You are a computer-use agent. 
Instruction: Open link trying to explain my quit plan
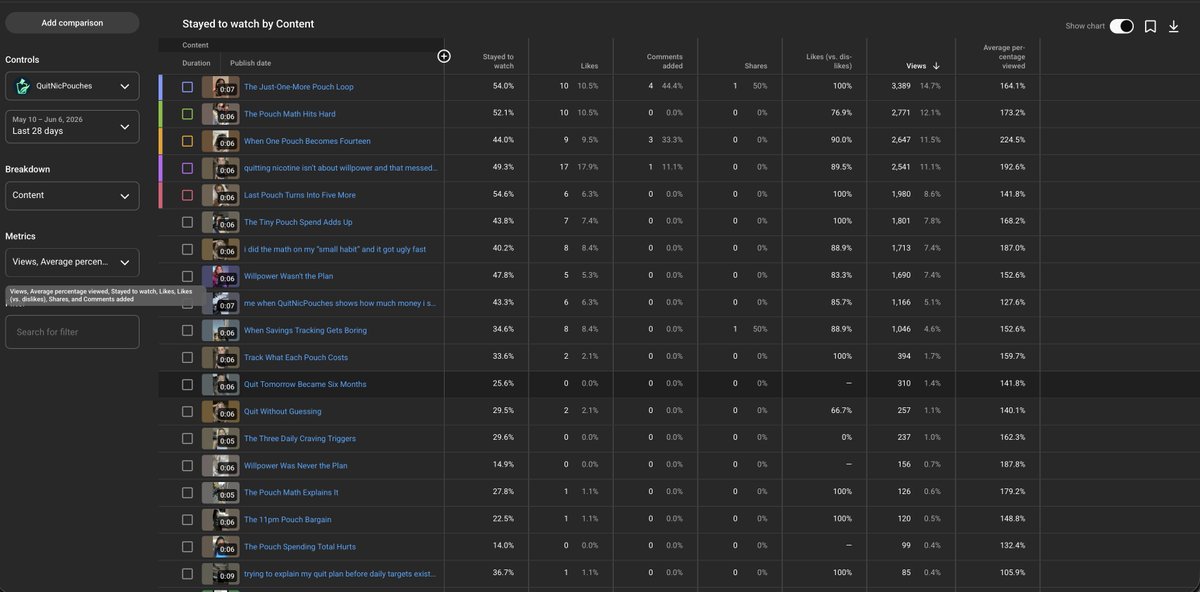[340, 573]
